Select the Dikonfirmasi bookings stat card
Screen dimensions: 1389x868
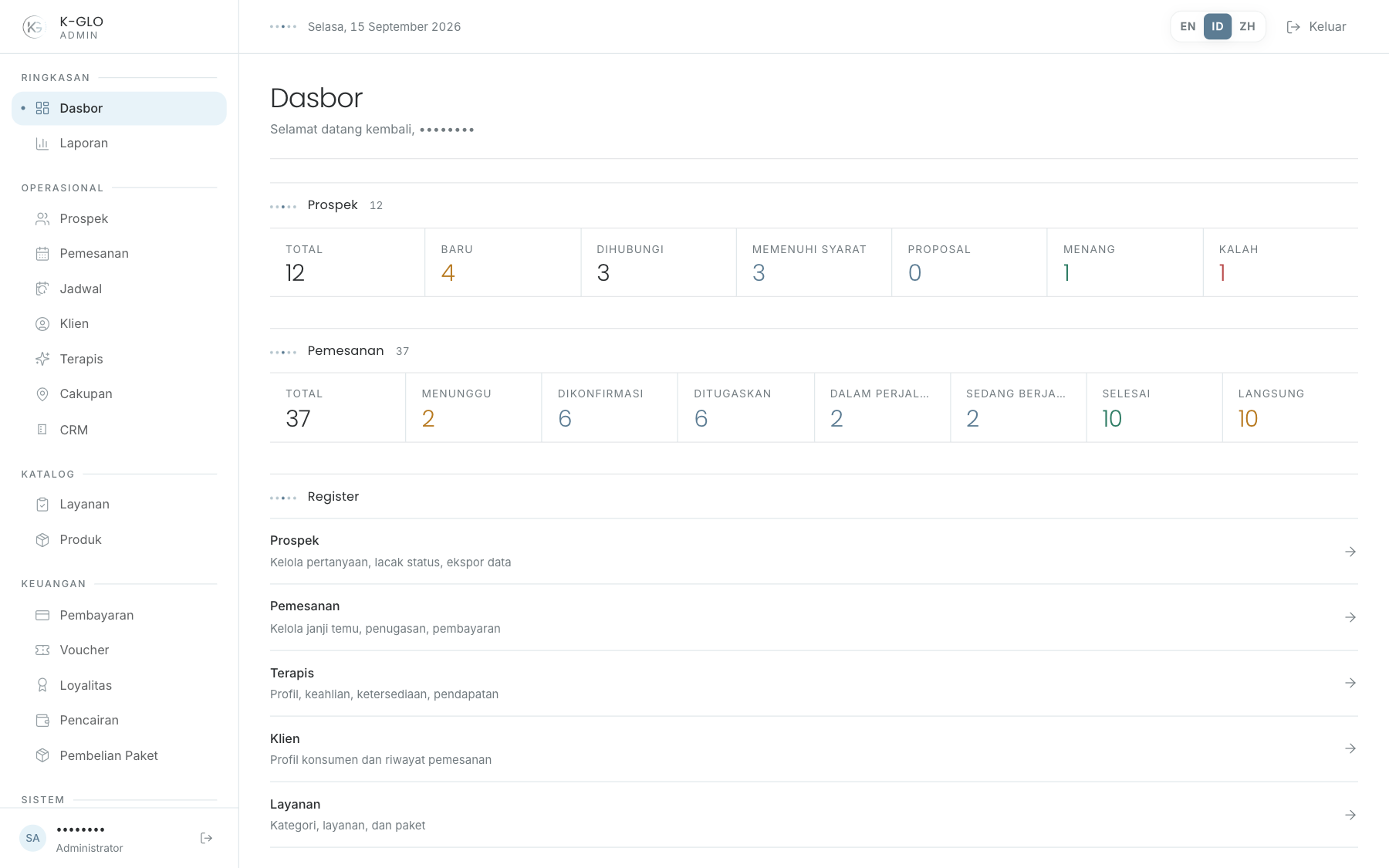(x=610, y=407)
